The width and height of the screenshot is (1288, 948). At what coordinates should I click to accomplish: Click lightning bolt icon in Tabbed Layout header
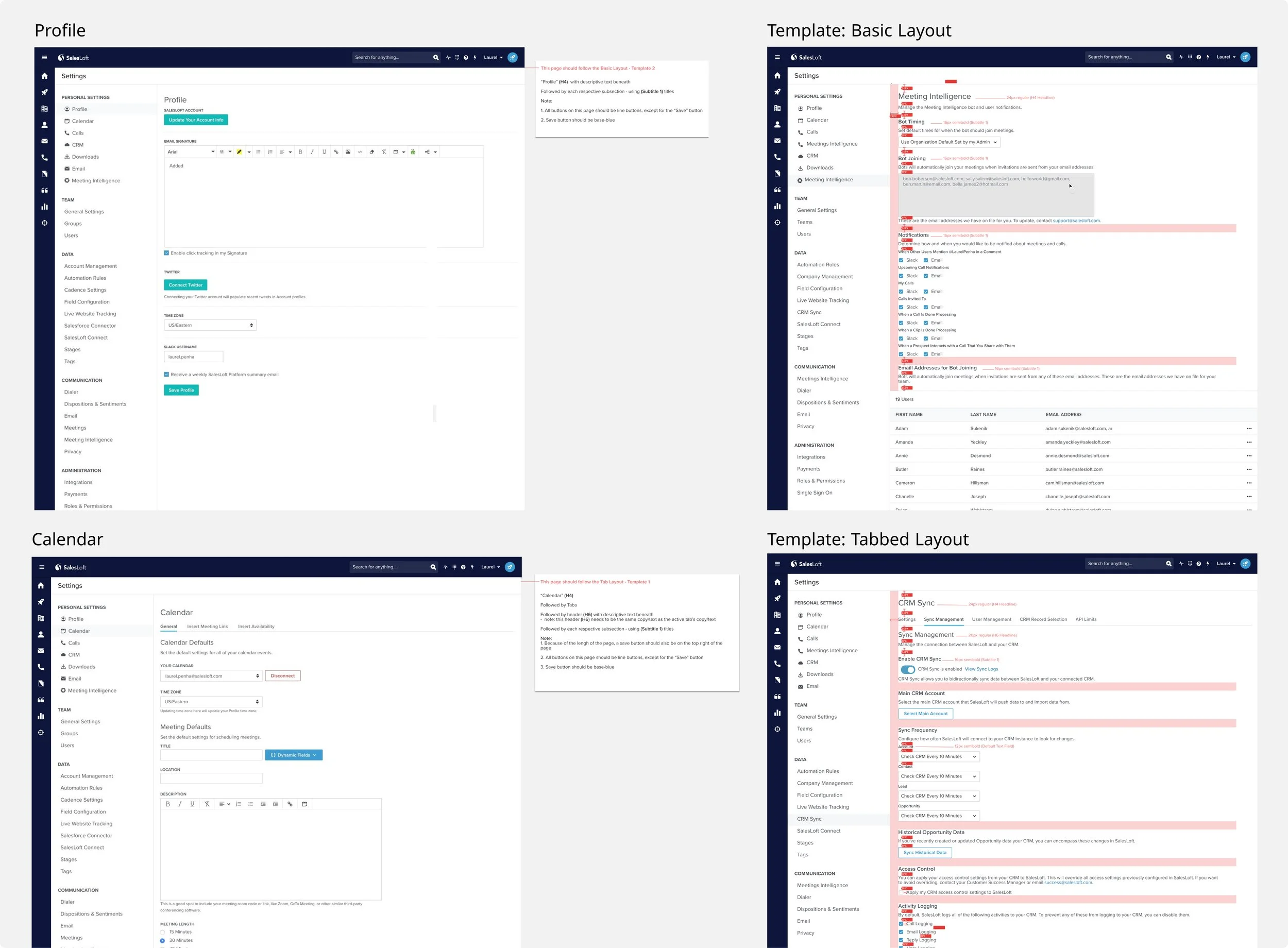1208,564
